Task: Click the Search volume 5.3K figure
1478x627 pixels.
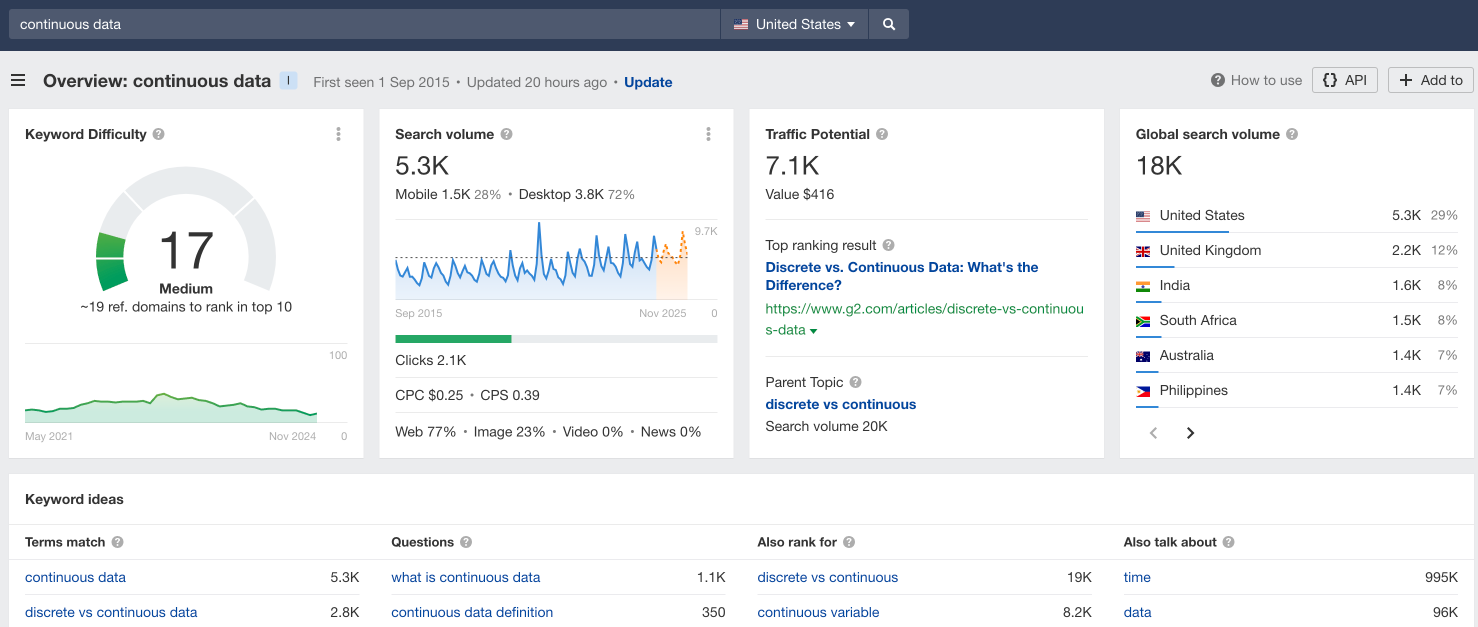Action: click(422, 166)
